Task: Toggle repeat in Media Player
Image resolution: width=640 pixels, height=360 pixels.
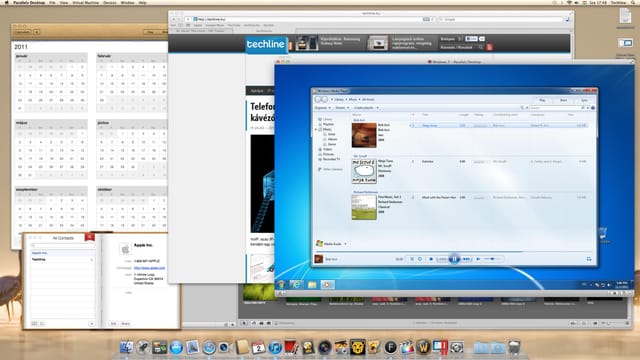Action: click(x=420, y=259)
